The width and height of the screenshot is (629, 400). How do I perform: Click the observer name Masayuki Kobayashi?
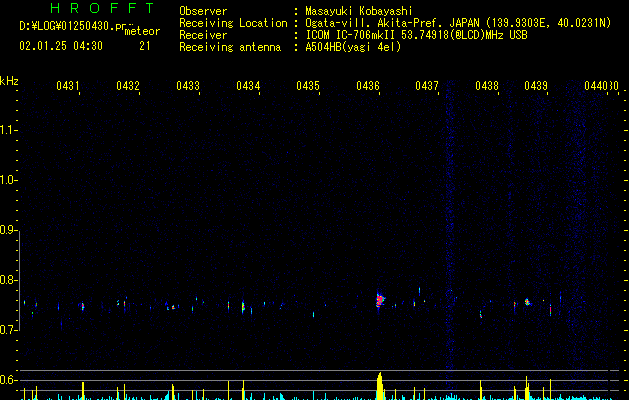click(x=359, y=11)
